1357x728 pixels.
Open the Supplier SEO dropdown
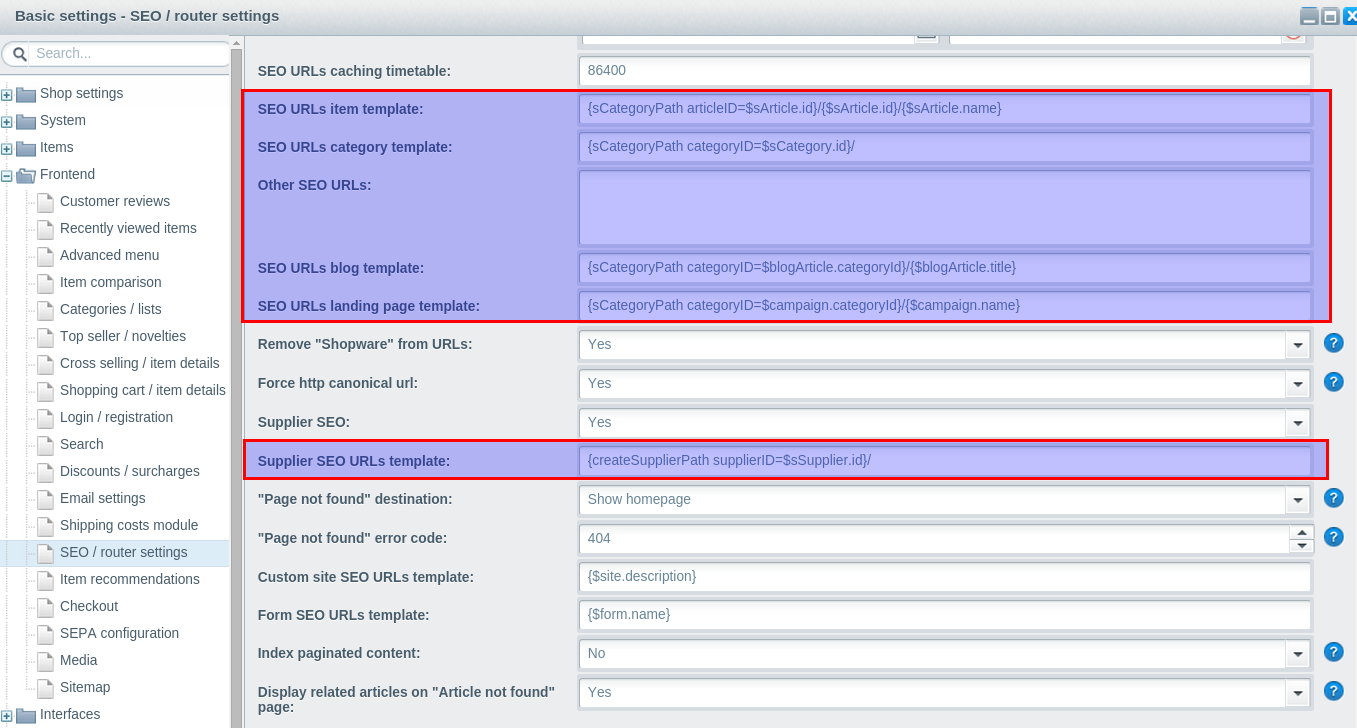(x=1297, y=422)
